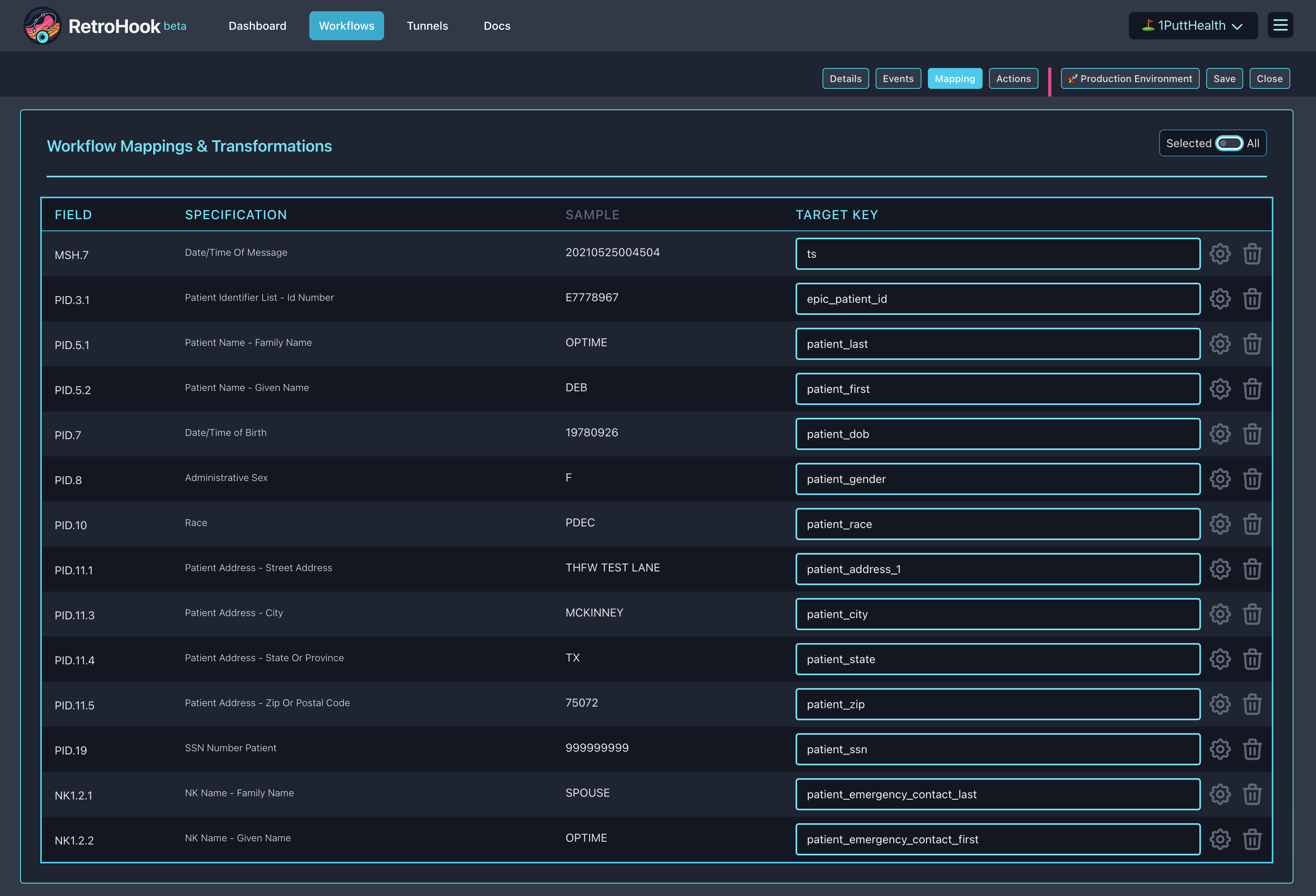Switch to the Events tab
The image size is (1316, 896).
[898, 79]
